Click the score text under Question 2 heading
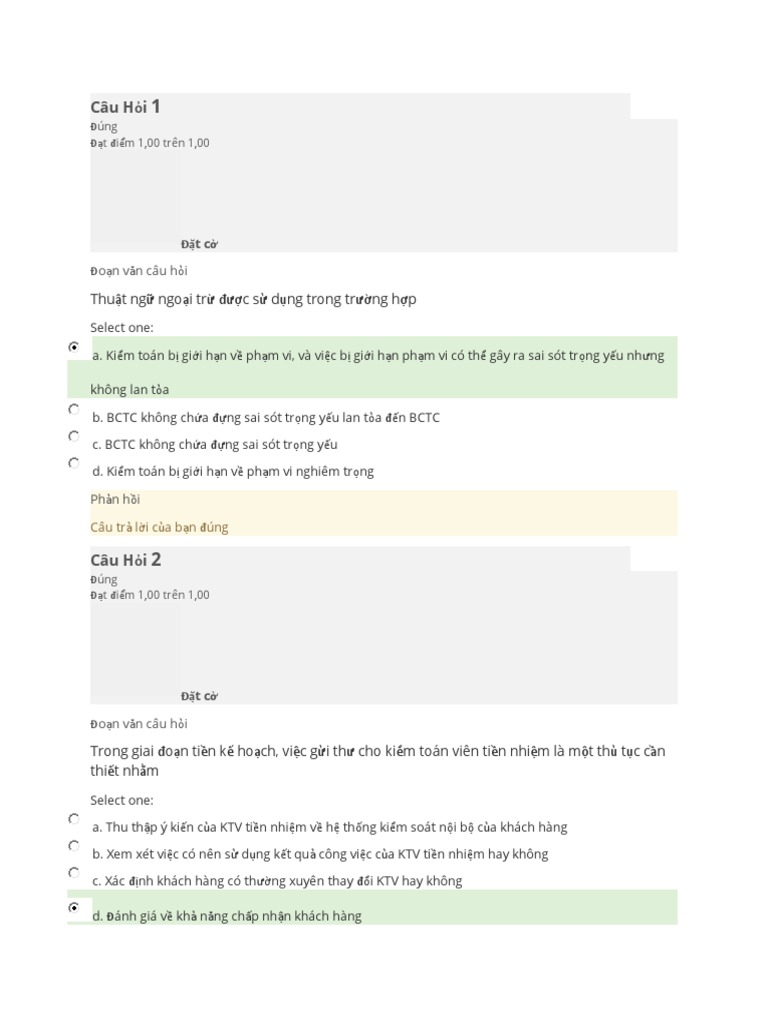The height and width of the screenshot is (1024, 768). click(x=150, y=595)
